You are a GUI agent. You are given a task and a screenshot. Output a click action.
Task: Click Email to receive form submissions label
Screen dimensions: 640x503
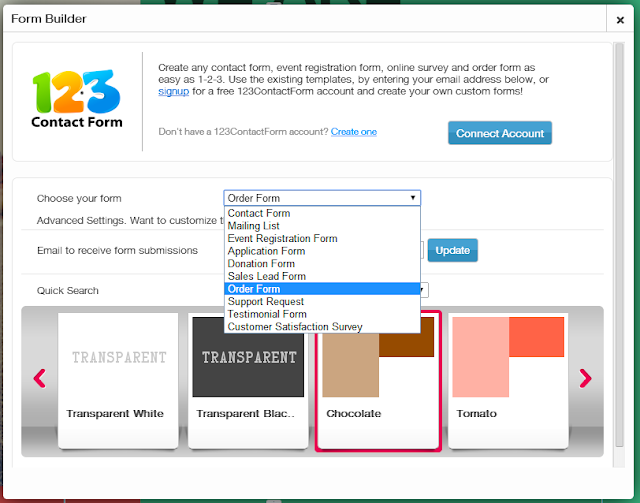tap(118, 250)
